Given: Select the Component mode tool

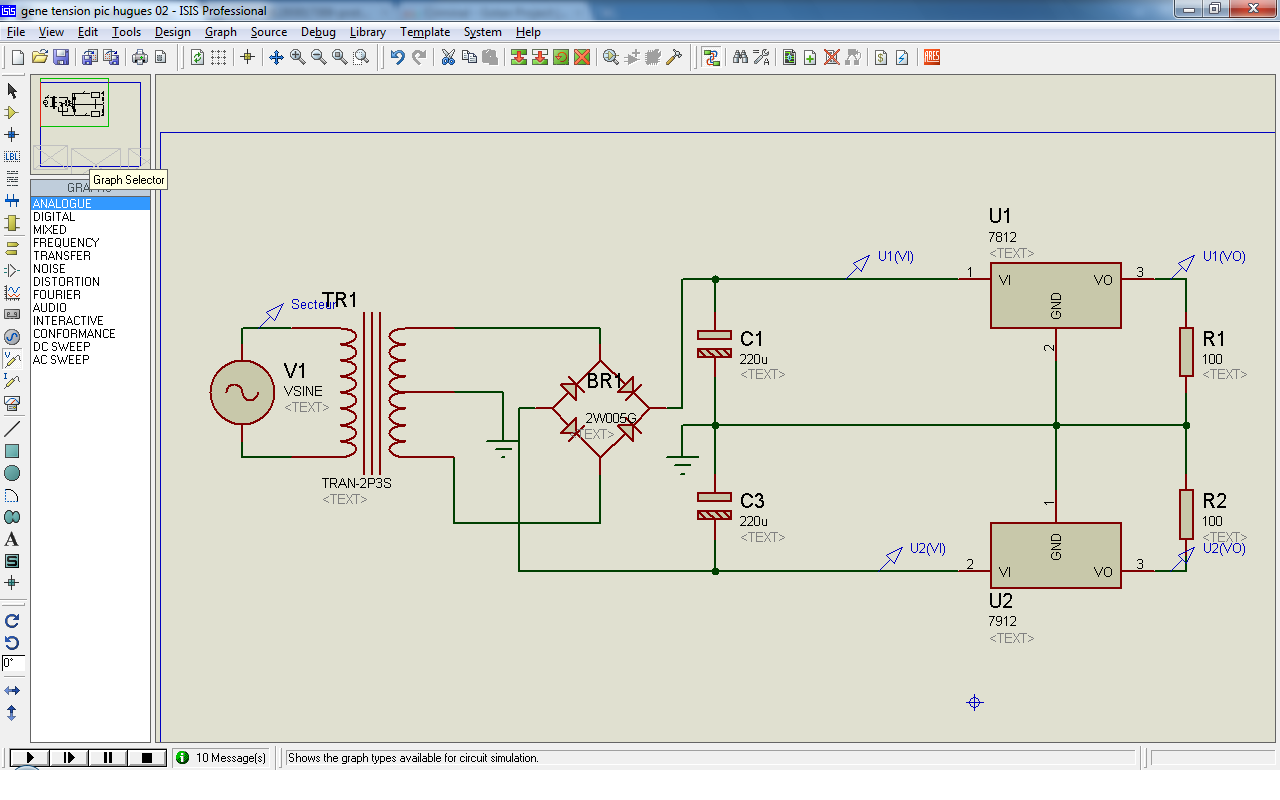Looking at the screenshot, I should [x=12, y=112].
